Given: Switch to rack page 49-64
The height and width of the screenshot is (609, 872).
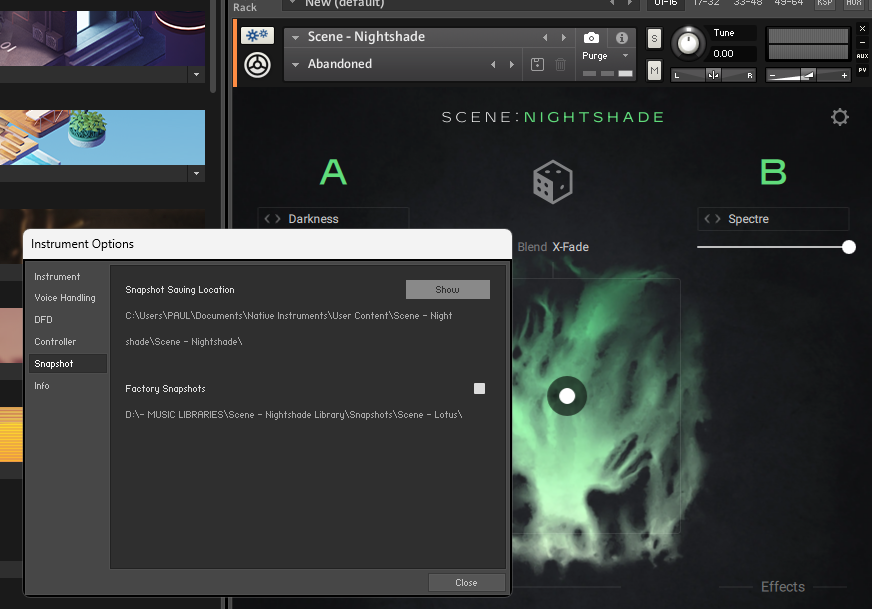Looking at the screenshot, I should click(789, 3).
